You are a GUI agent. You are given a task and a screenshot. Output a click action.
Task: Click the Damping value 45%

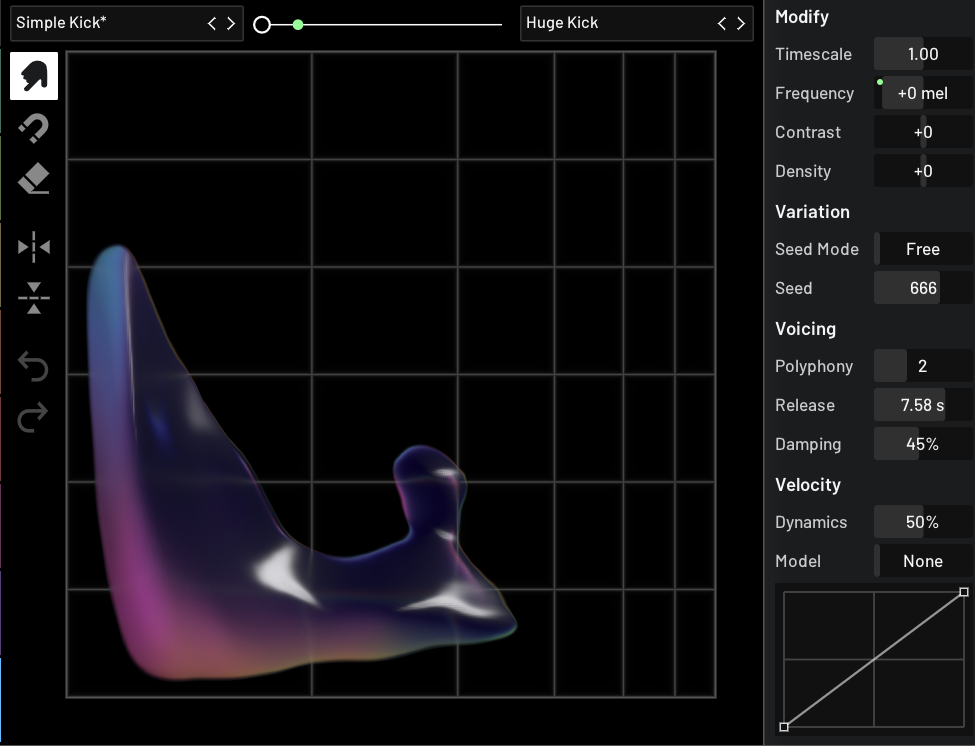(x=923, y=444)
